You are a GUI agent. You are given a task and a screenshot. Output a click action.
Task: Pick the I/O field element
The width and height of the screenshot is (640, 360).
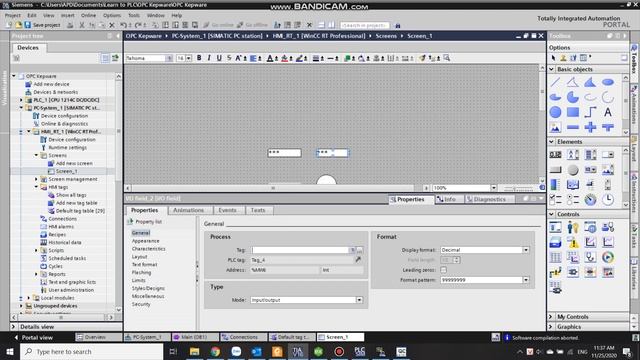[555, 155]
